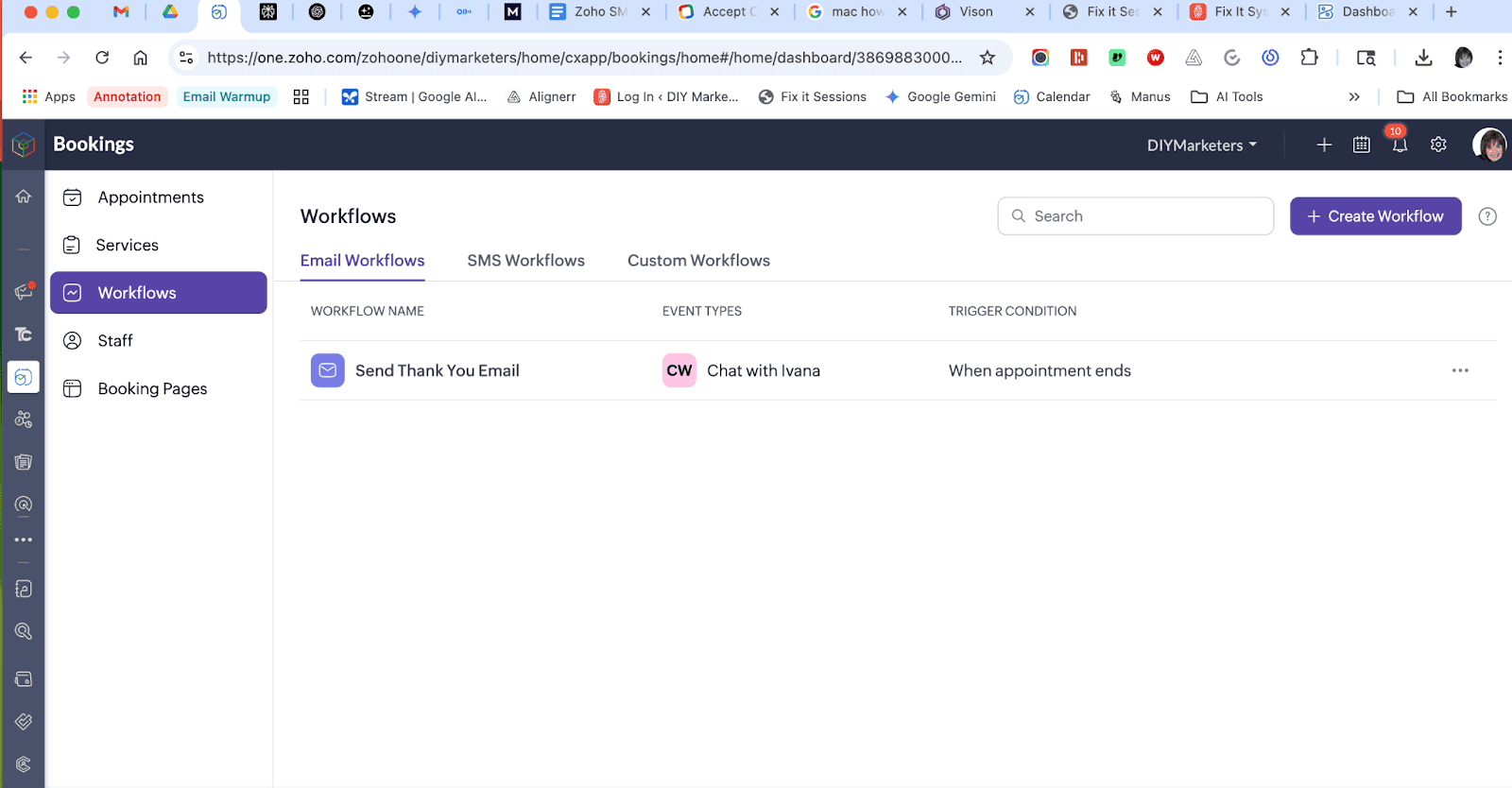Open the Email Warmup bookmark
The image size is (1512, 788).
click(x=227, y=96)
